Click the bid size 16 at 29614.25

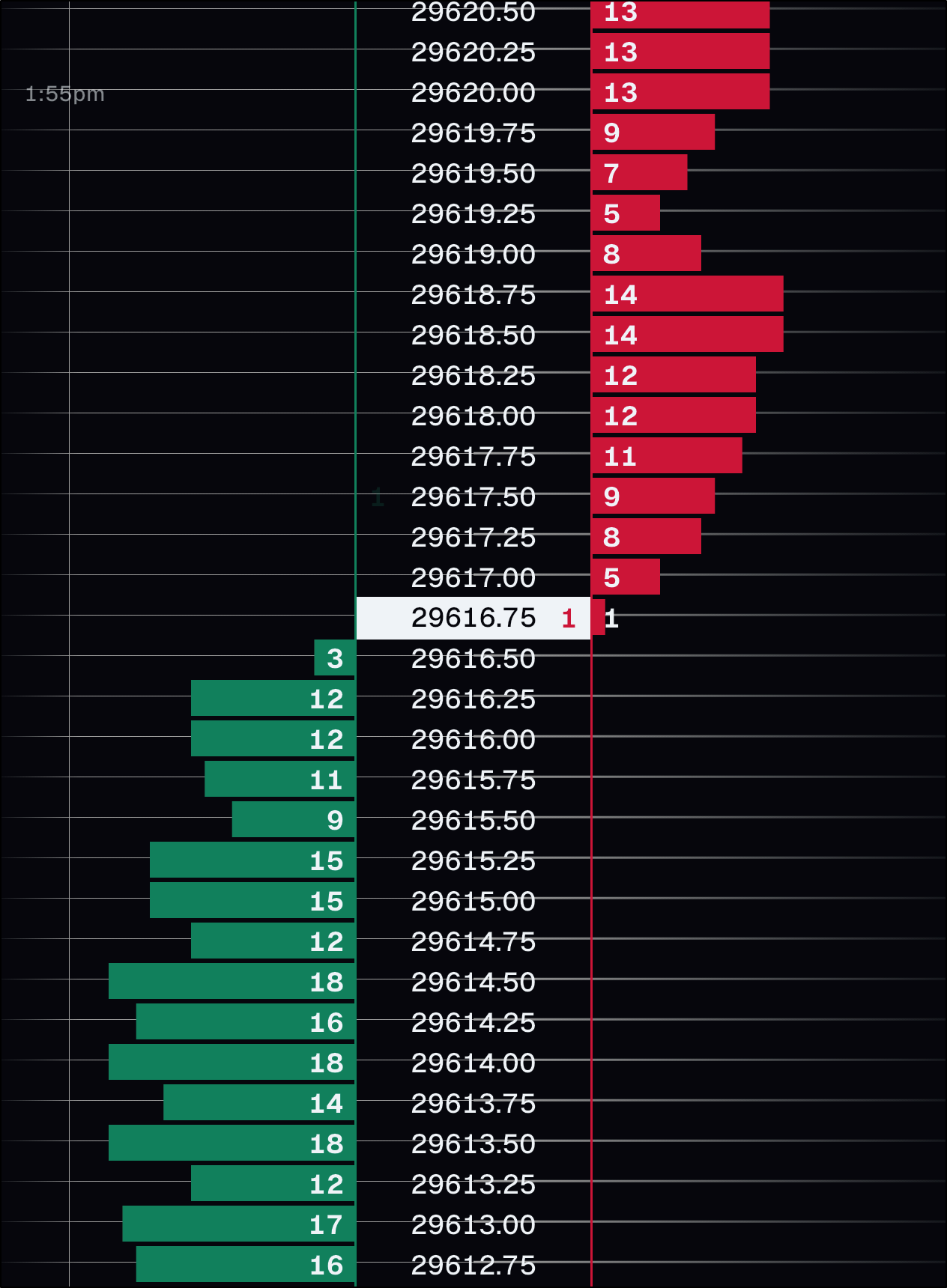pyautogui.click(x=327, y=1022)
